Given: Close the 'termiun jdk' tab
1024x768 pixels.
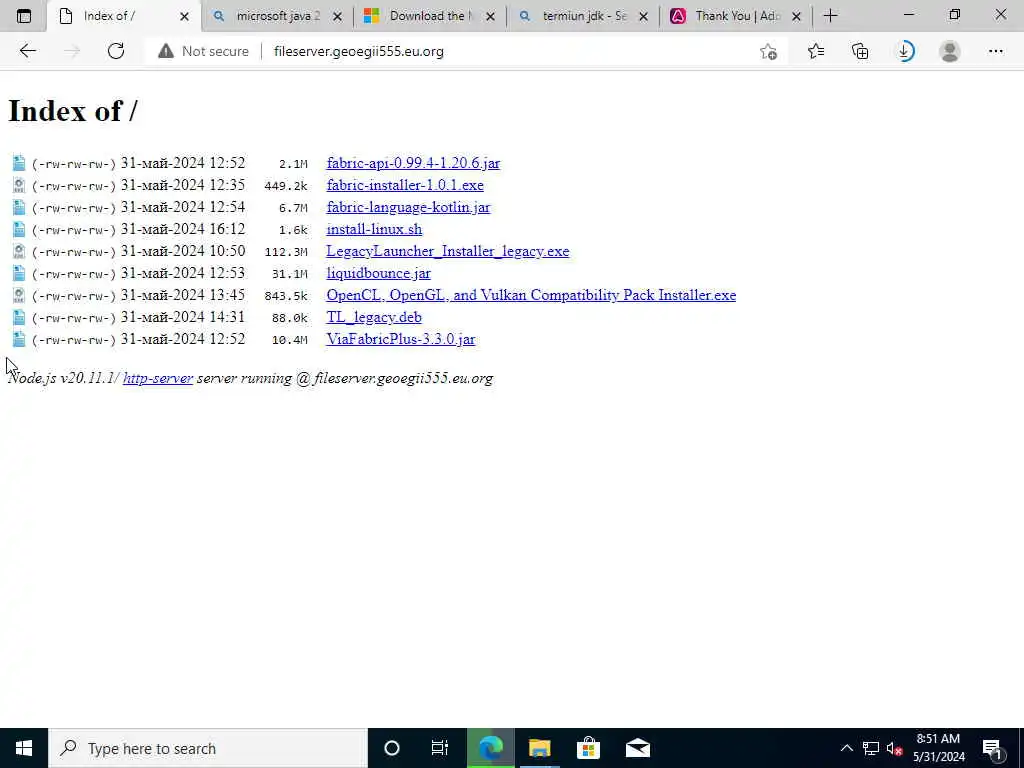Looking at the screenshot, I should pos(643,16).
